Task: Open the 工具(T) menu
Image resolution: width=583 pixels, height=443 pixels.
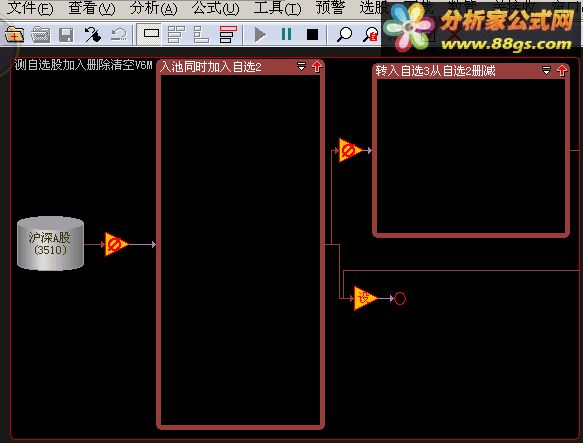Action: pyautogui.click(x=277, y=8)
